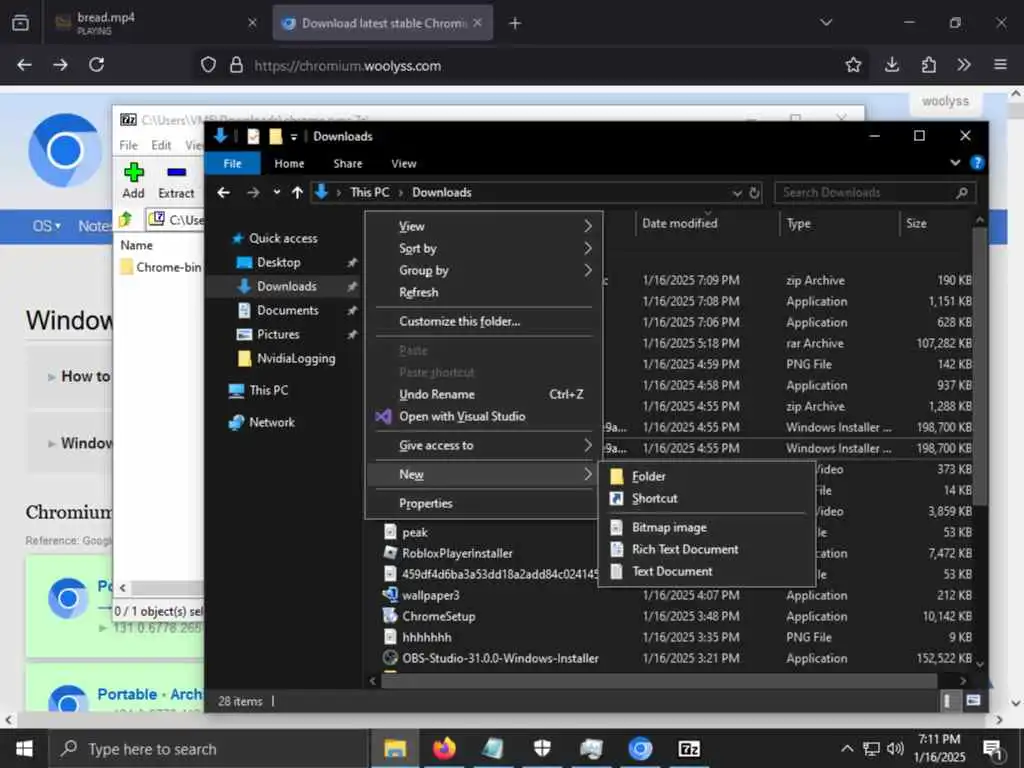Choose Open with Visual Studio
This screenshot has width=1024, height=768.
click(x=484, y=417)
